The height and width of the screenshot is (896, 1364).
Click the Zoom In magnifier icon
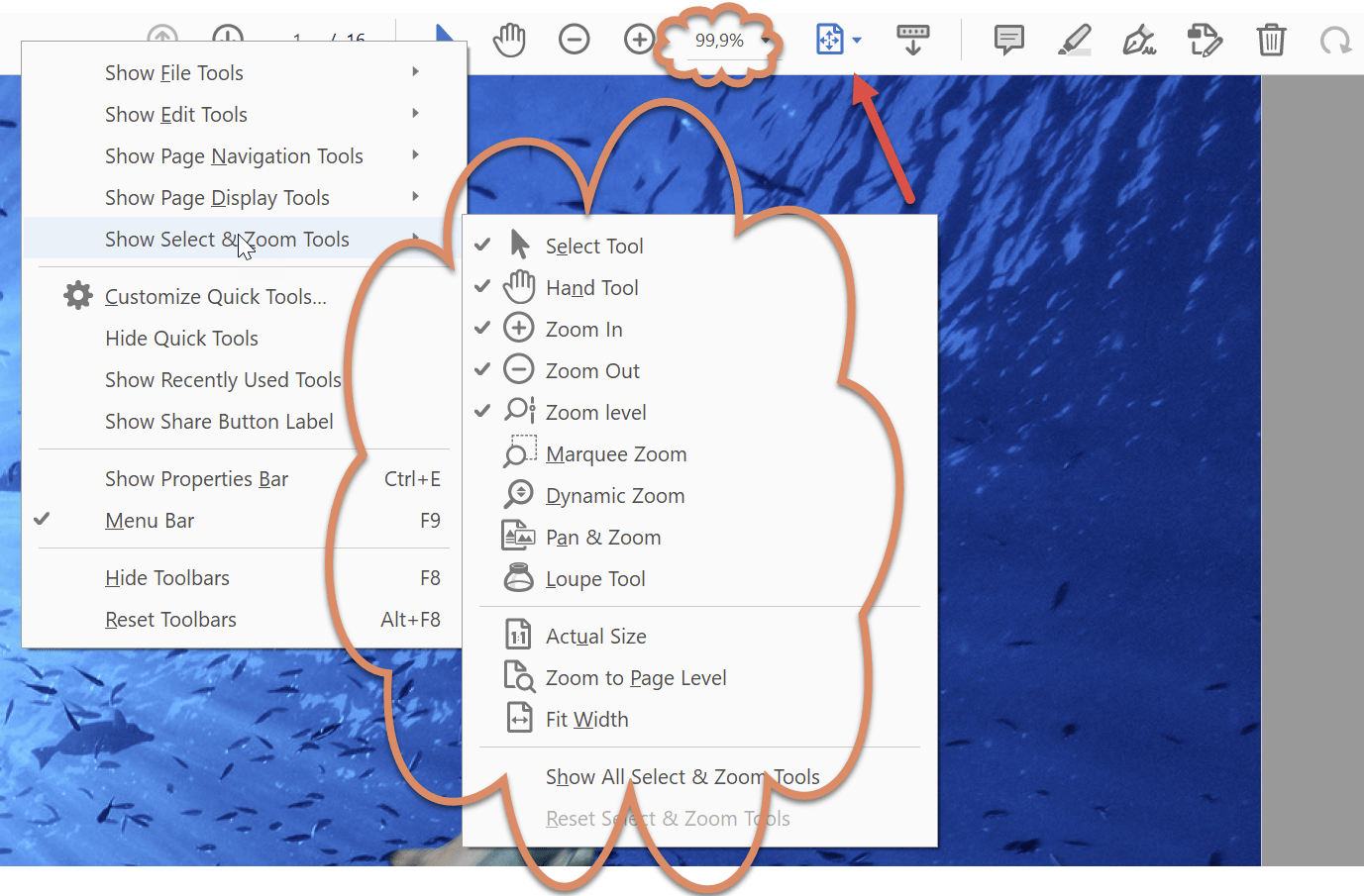click(x=639, y=40)
